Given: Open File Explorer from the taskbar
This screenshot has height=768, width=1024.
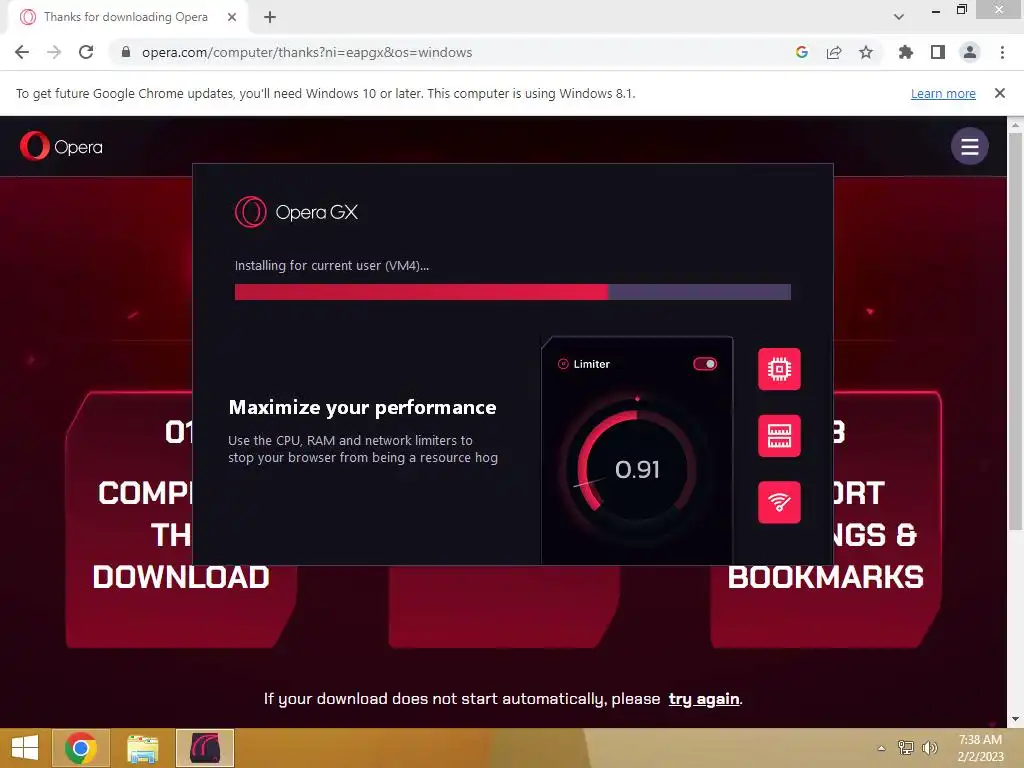Looking at the screenshot, I should click(142, 748).
